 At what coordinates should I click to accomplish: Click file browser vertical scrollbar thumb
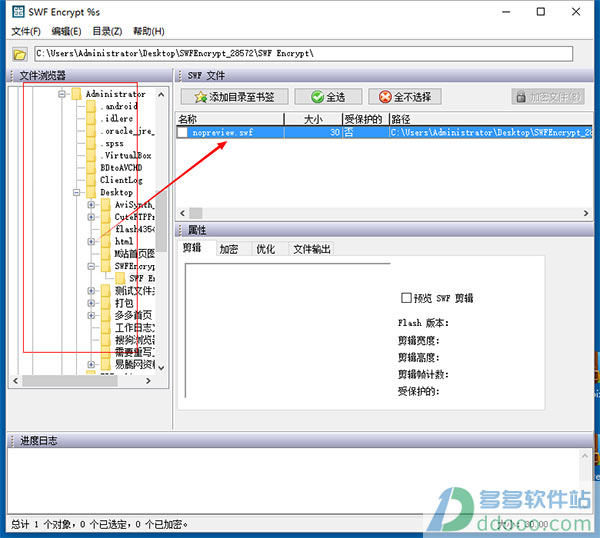(161, 221)
